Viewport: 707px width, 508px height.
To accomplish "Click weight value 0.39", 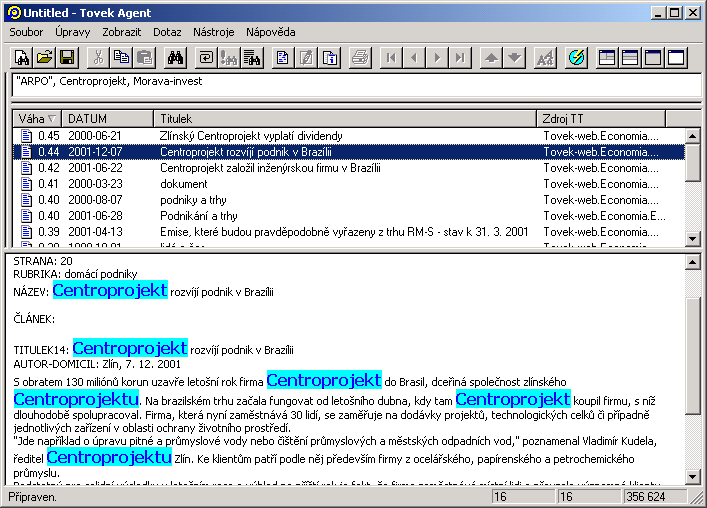I will click(49, 232).
